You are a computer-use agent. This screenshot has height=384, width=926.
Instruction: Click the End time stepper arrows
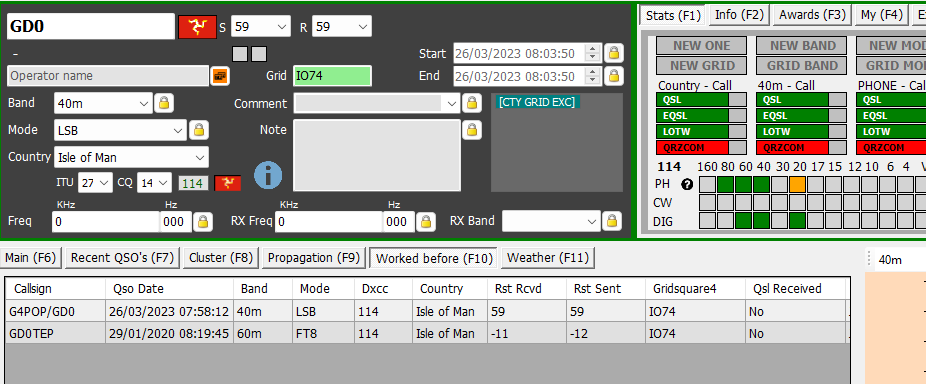point(592,76)
